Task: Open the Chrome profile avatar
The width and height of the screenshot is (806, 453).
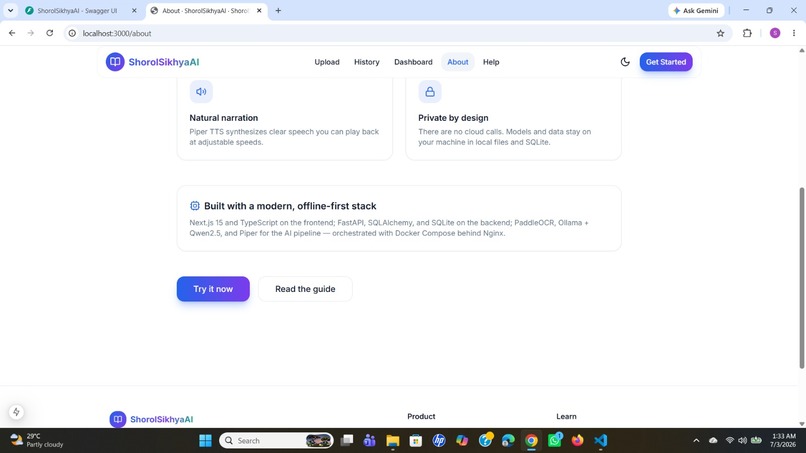Action: (x=775, y=33)
